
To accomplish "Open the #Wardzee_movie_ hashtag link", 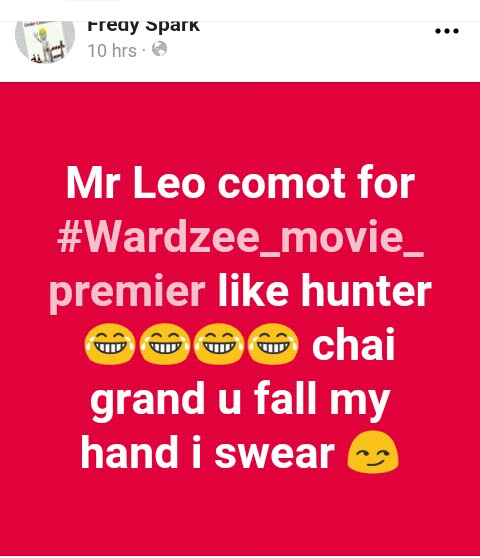I will [241, 236].
